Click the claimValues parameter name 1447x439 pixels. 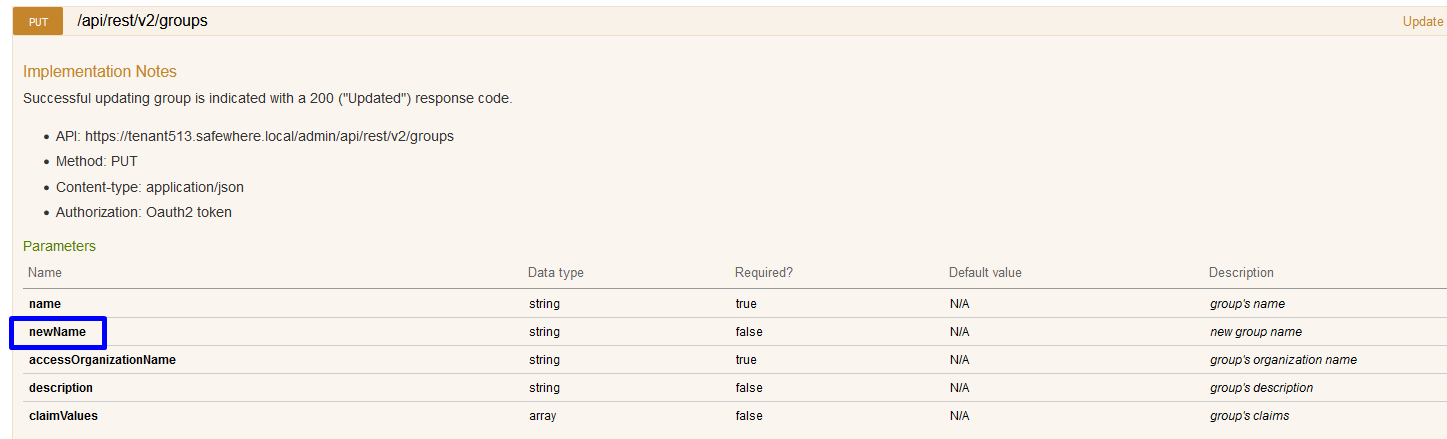click(x=63, y=416)
